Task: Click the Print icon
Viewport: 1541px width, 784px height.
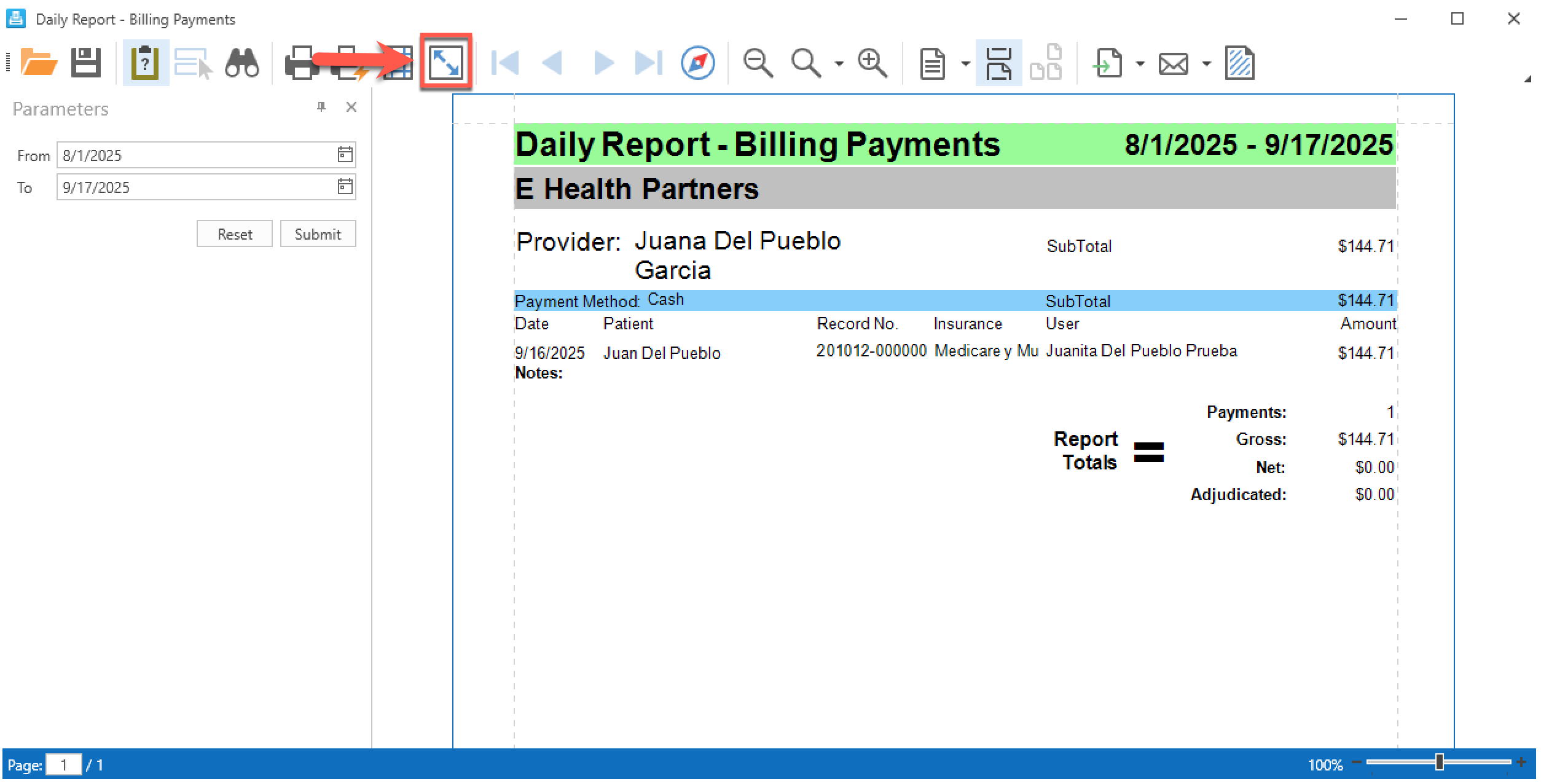Action: [x=301, y=63]
